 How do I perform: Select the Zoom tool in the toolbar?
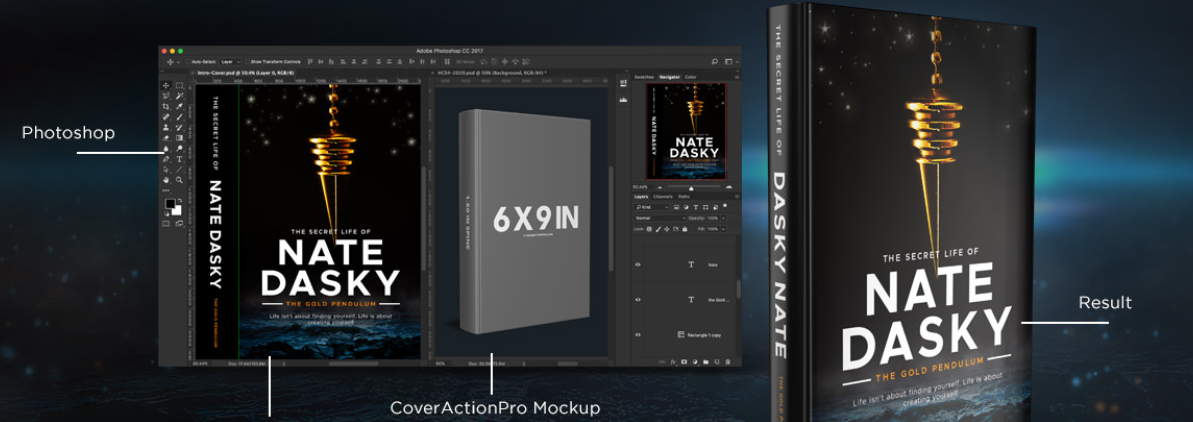179,180
